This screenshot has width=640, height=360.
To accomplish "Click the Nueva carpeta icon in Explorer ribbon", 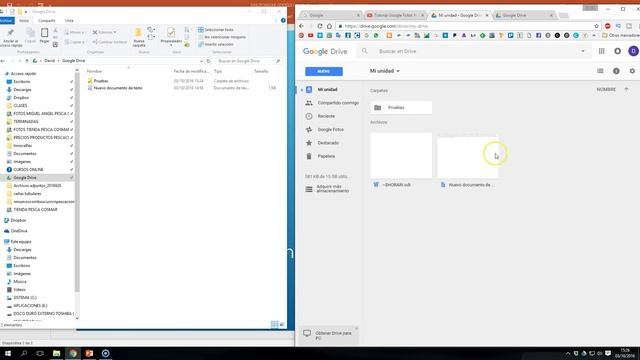I will pos(138,33).
